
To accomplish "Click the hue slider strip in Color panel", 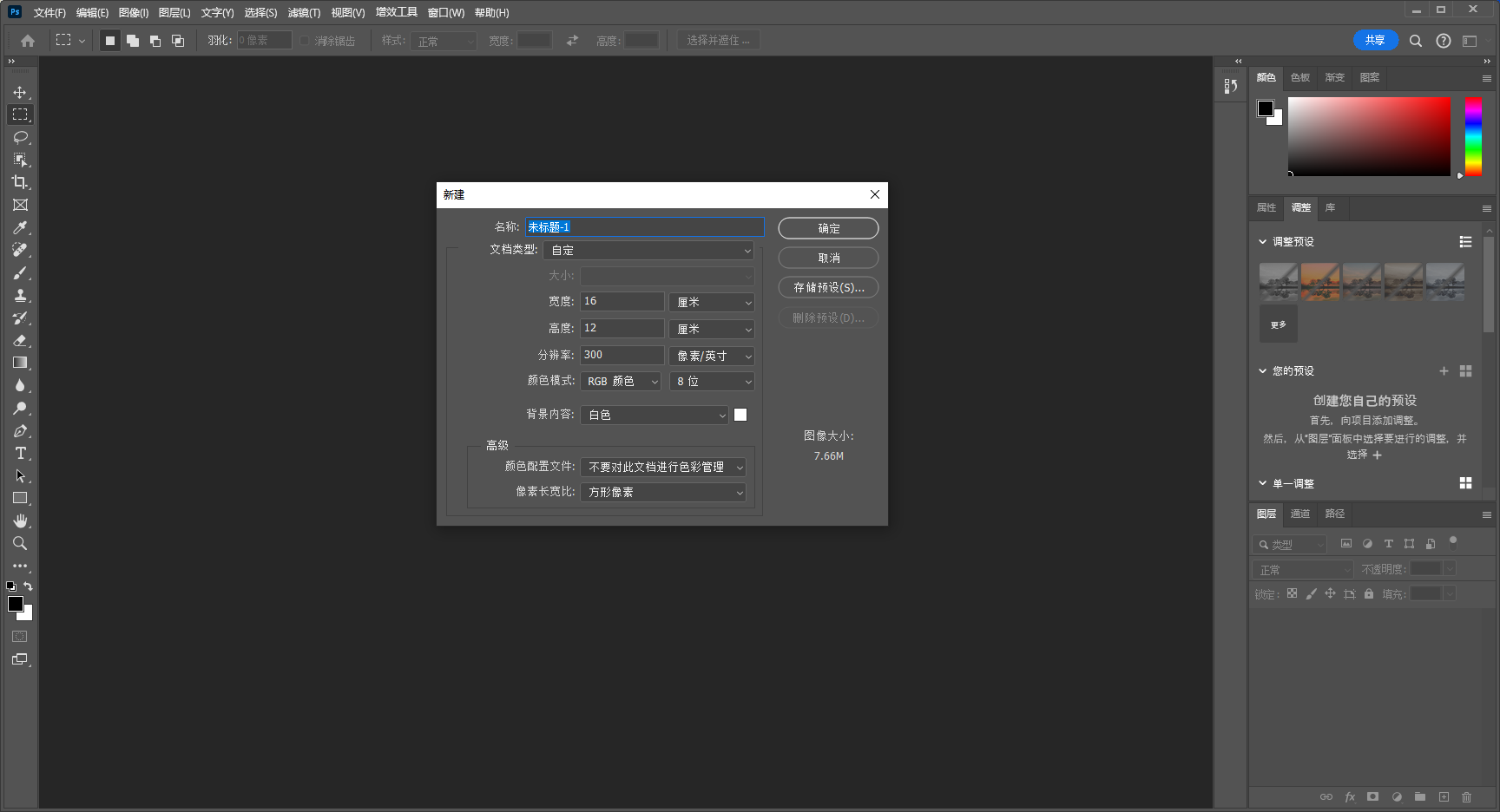I will coord(1473,136).
